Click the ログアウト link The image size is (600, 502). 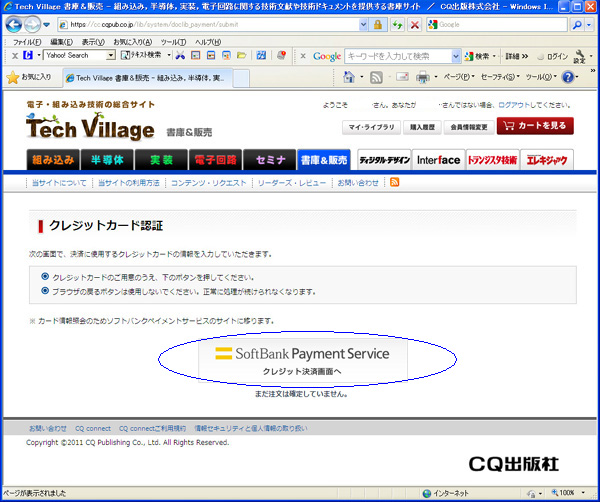tap(521, 105)
